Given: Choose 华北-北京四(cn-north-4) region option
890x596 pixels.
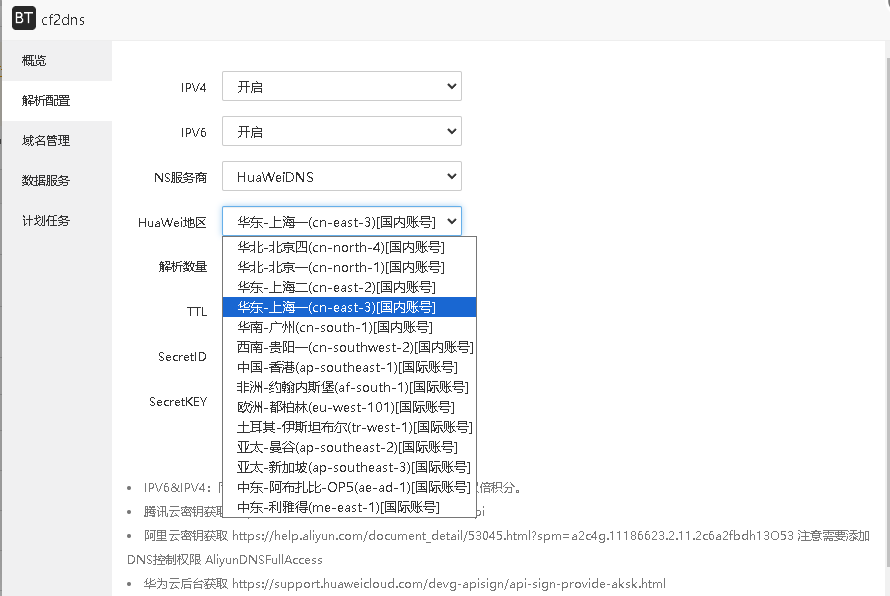Looking at the screenshot, I should [340, 247].
